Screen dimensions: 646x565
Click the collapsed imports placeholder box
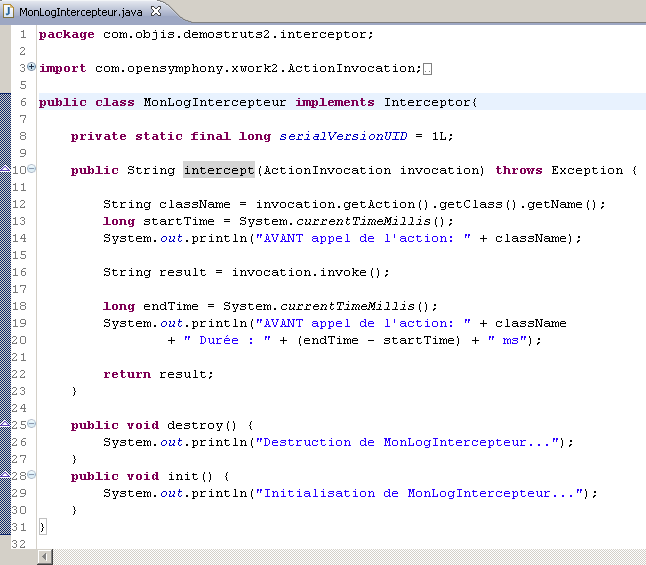point(428,69)
